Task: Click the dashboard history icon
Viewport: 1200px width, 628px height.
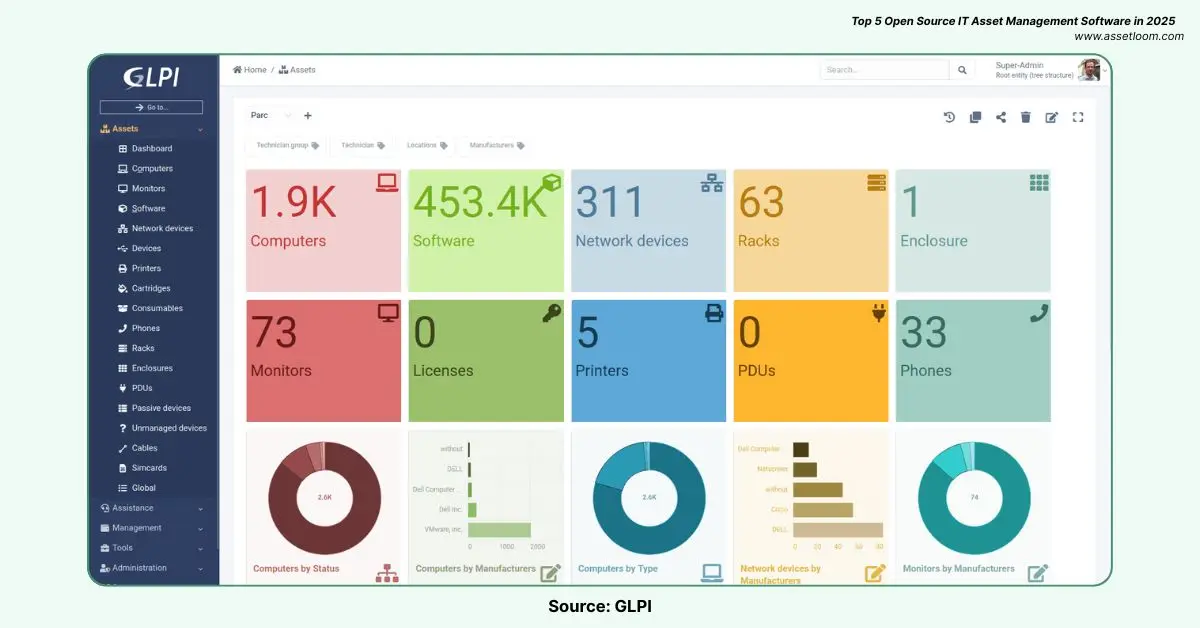Action: pyautogui.click(x=949, y=117)
